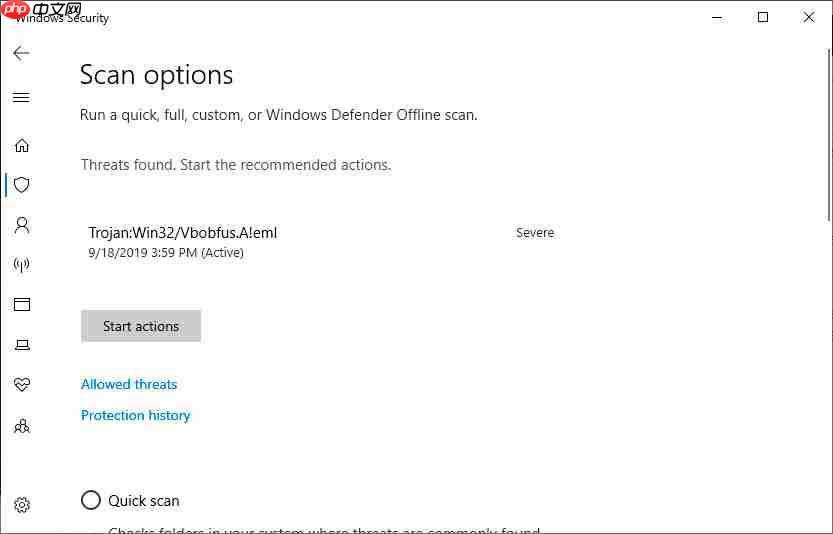This screenshot has width=833, height=534.
Task: Open Settings gear in sidebar
Action: coord(22,505)
